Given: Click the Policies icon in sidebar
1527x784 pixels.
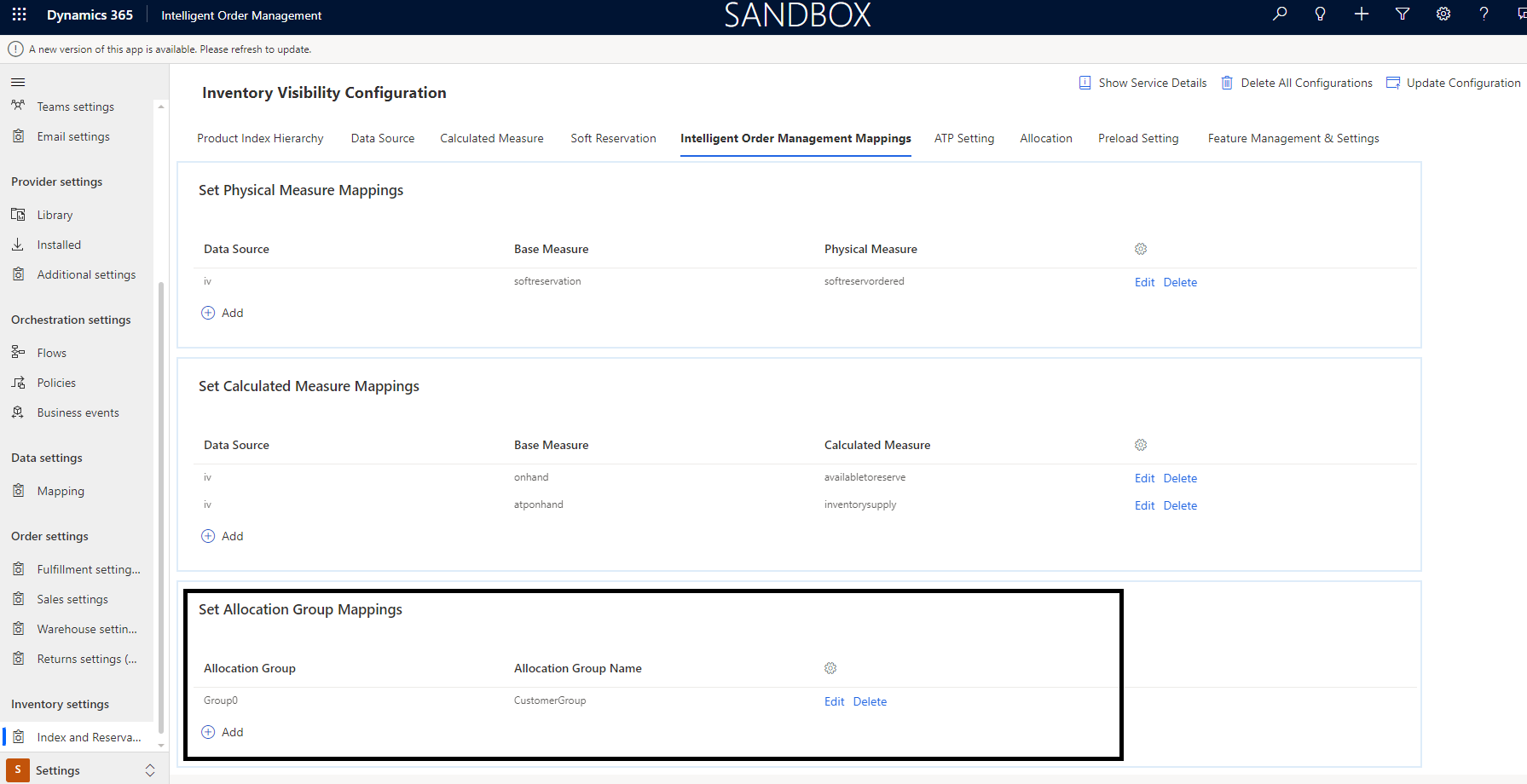Looking at the screenshot, I should point(18,382).
